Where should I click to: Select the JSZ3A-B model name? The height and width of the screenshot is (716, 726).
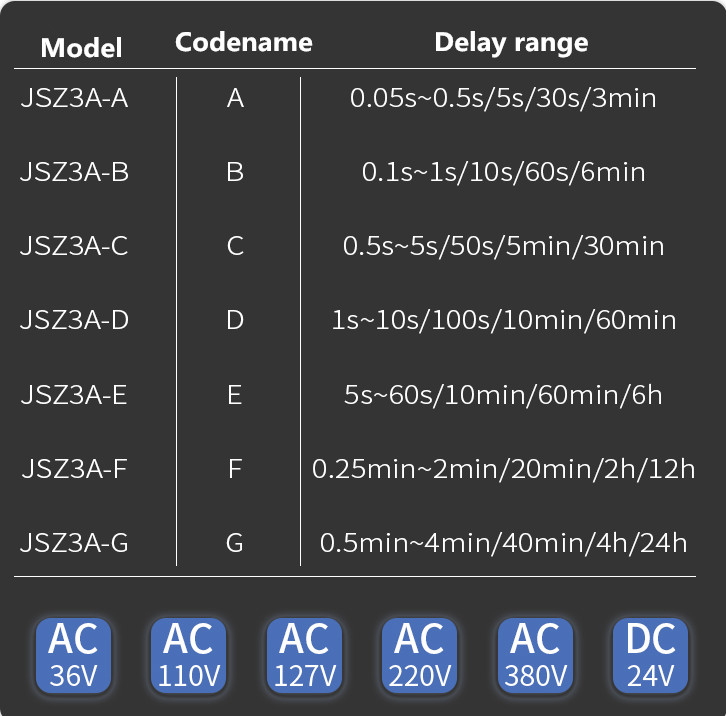74,173
